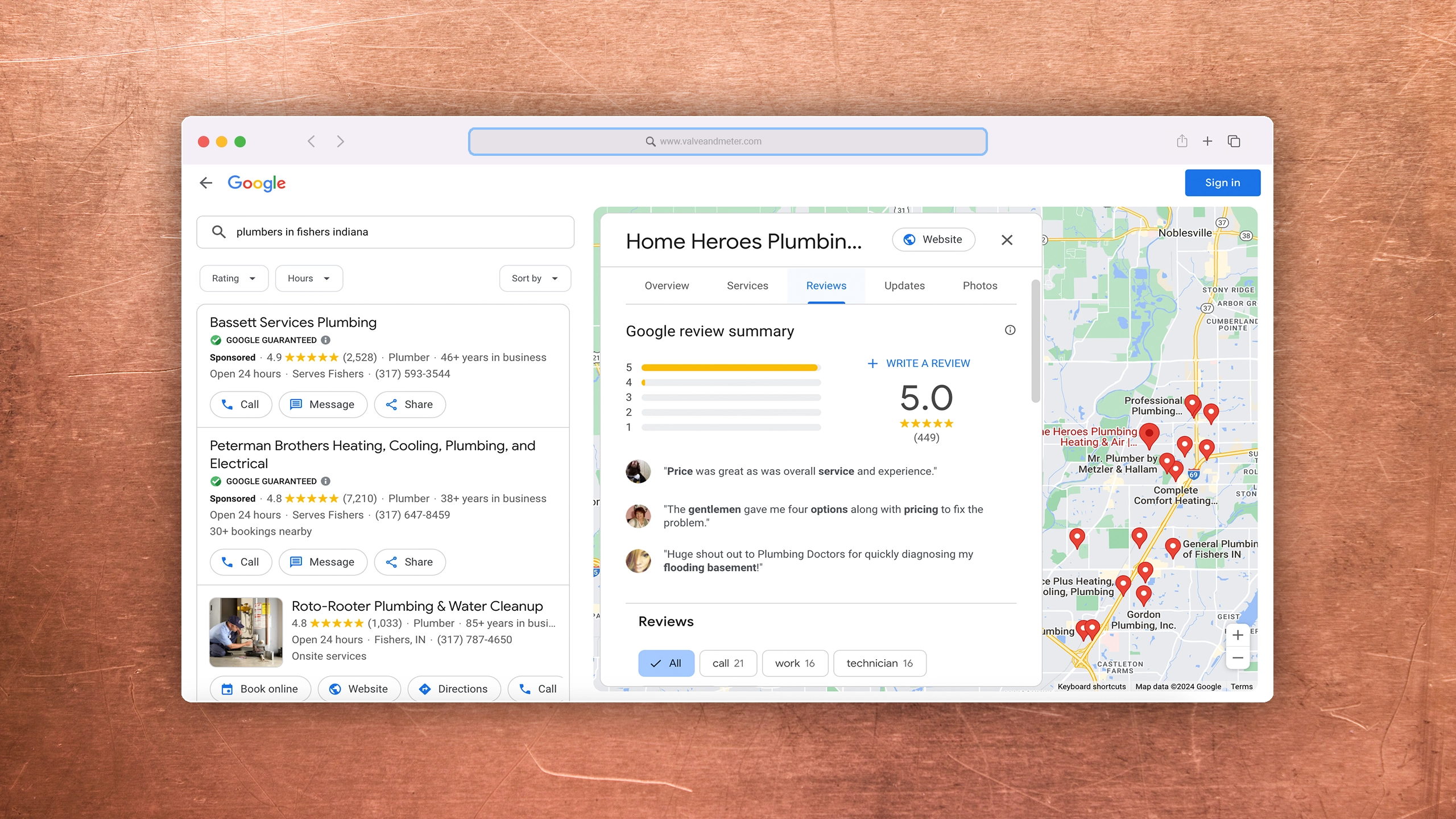This screenshot has height=819, width=1456.
Task: Open the Roto-Rooter listing thumbnail
Action: (246, 632)
